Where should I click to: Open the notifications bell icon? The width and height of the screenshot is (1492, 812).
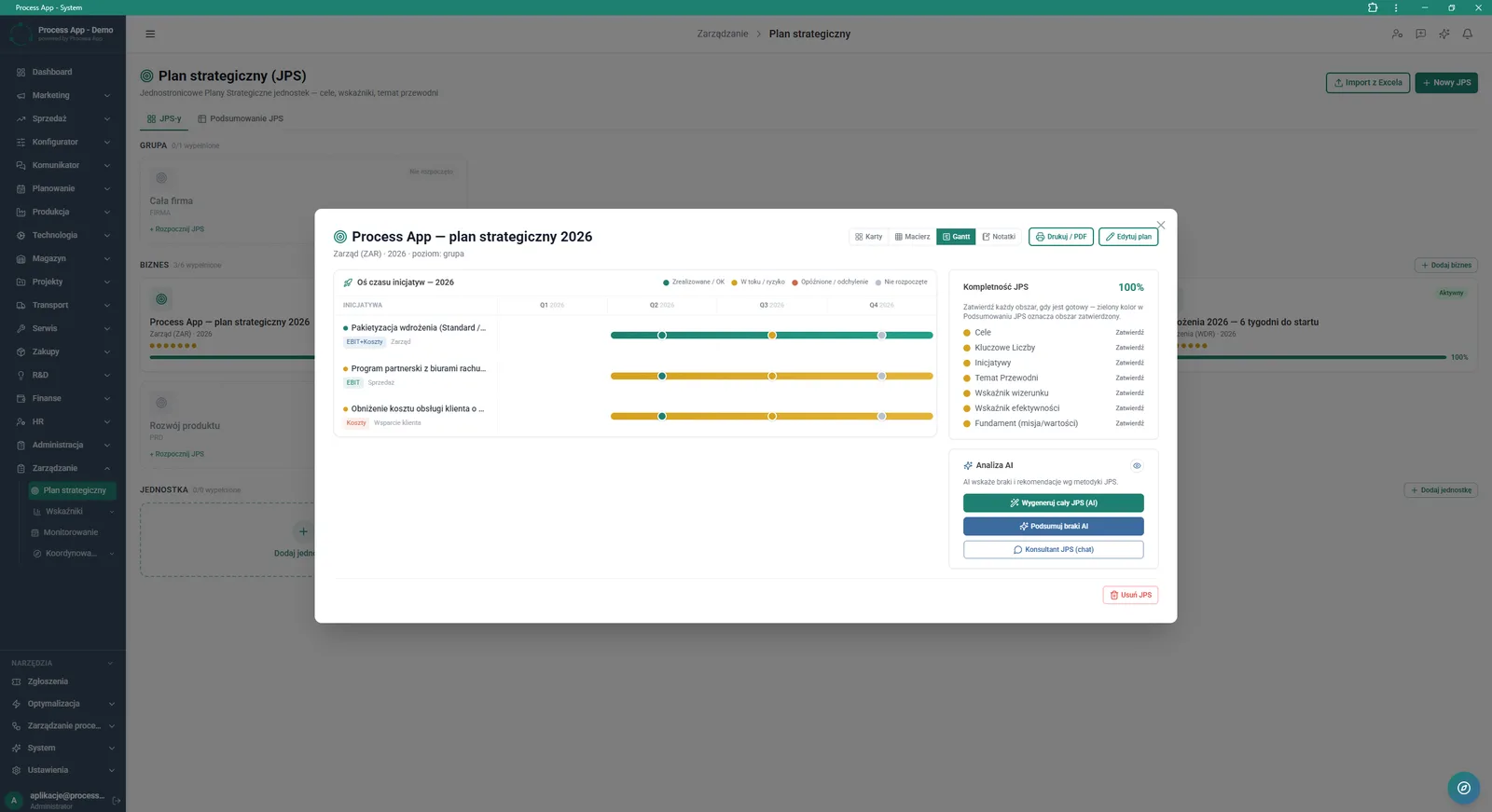(x=1467, y=34)
